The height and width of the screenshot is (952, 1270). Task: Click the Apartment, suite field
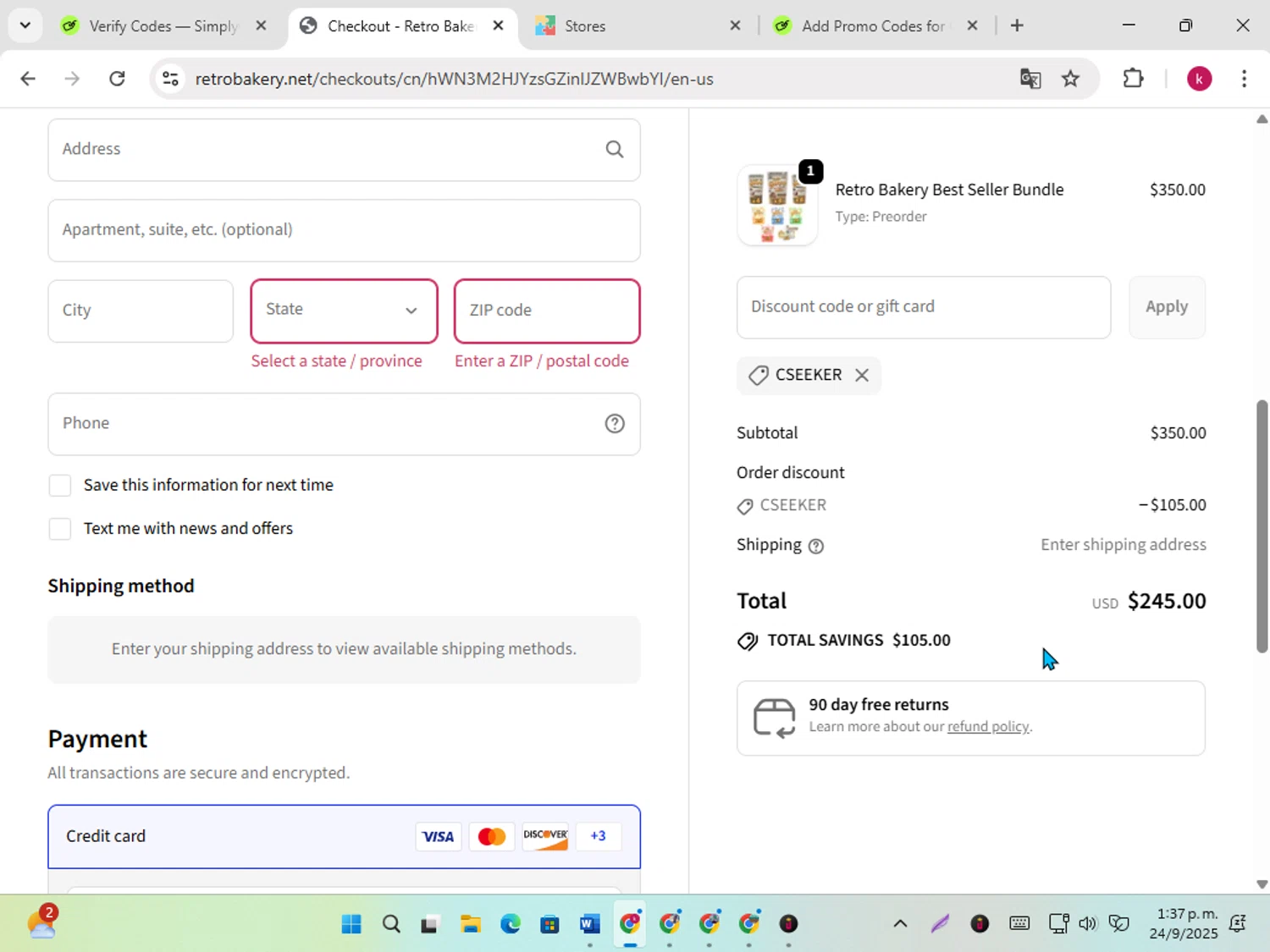[x=344, y=230]
